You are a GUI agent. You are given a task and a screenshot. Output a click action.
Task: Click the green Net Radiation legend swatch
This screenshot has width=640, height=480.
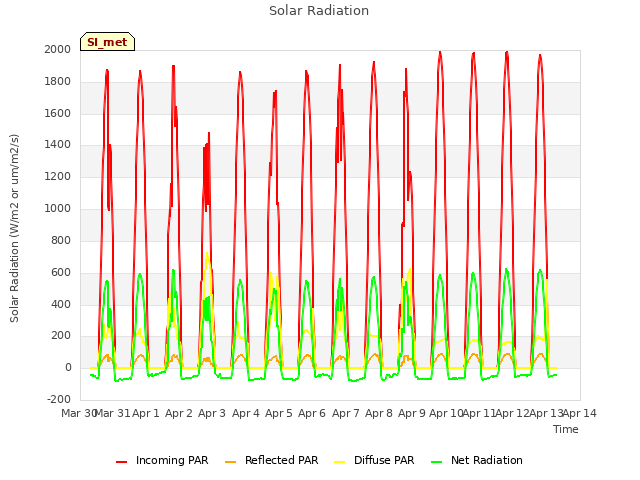(x=437, y=462)
